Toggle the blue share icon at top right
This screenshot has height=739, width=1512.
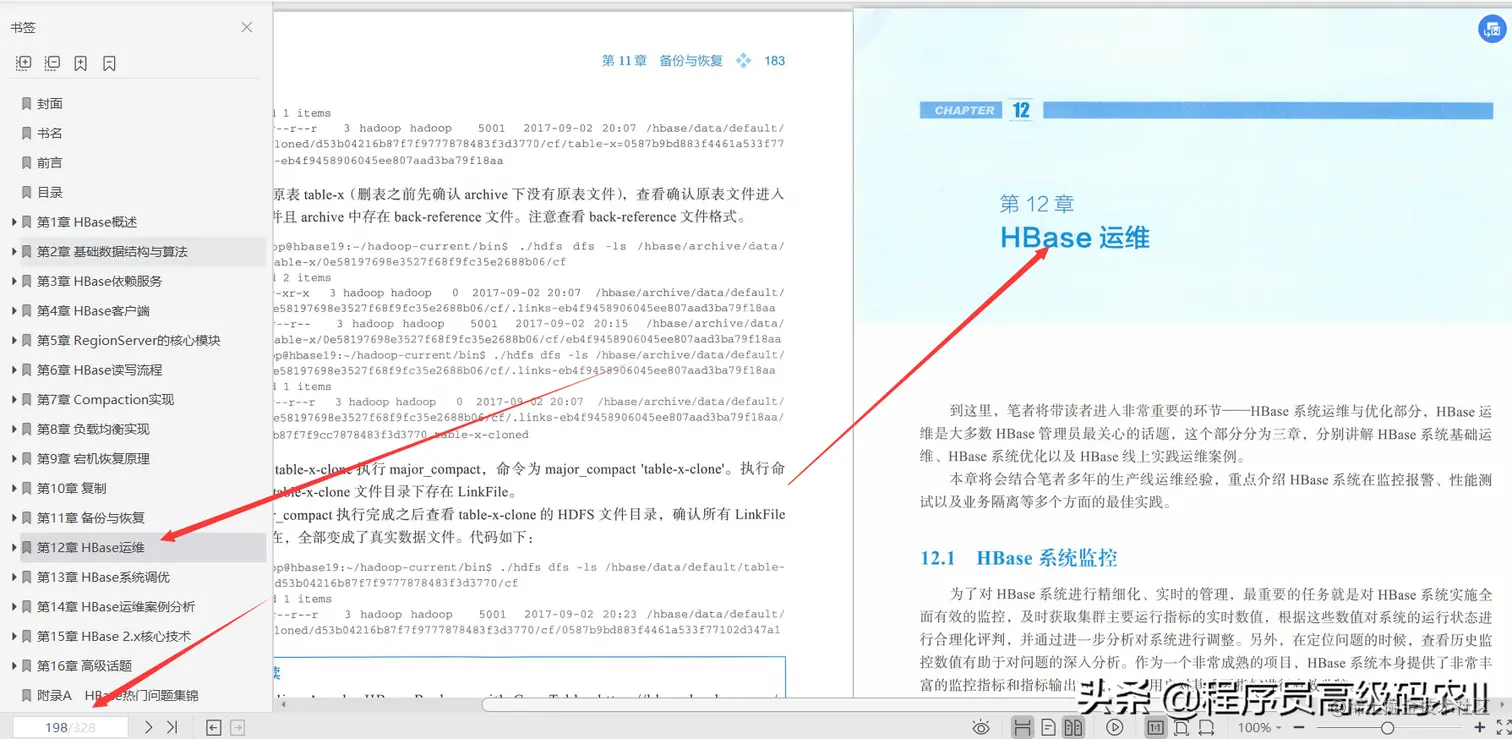click(x=1491, y=28)
